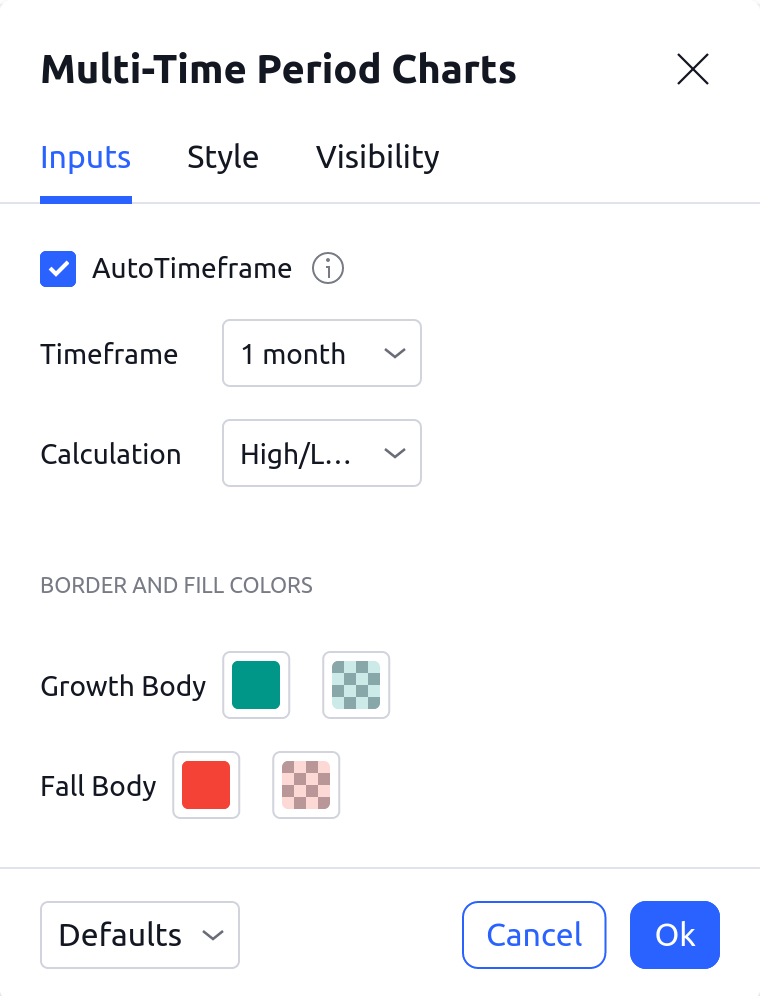The image size is (760, 996).
Task: Go to the Visibility tab
Action: (377, 158)
